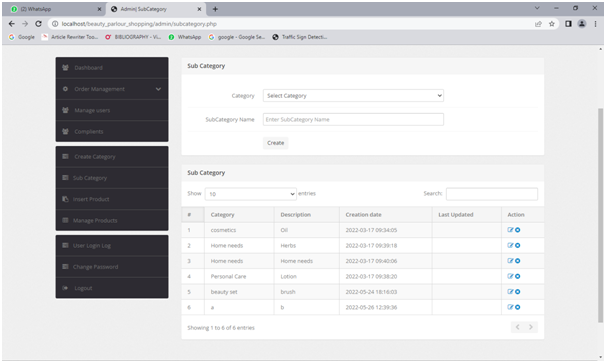Open the google - Google Search bookmark
This screenshot has width=606, height=363.
(237, 37)
